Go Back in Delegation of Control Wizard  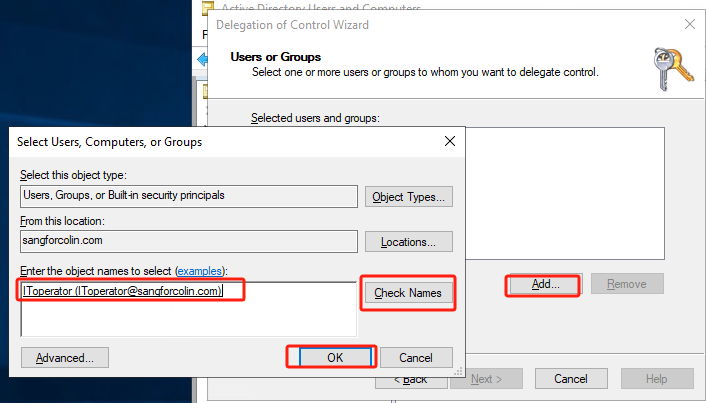411,379
